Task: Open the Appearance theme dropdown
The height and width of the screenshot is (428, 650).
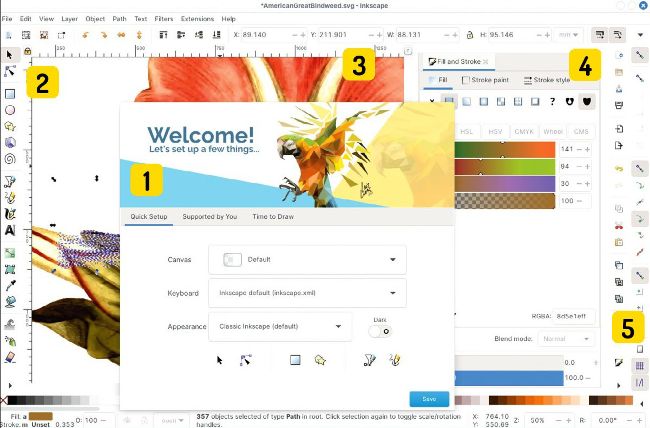Action: pos(280,327)
